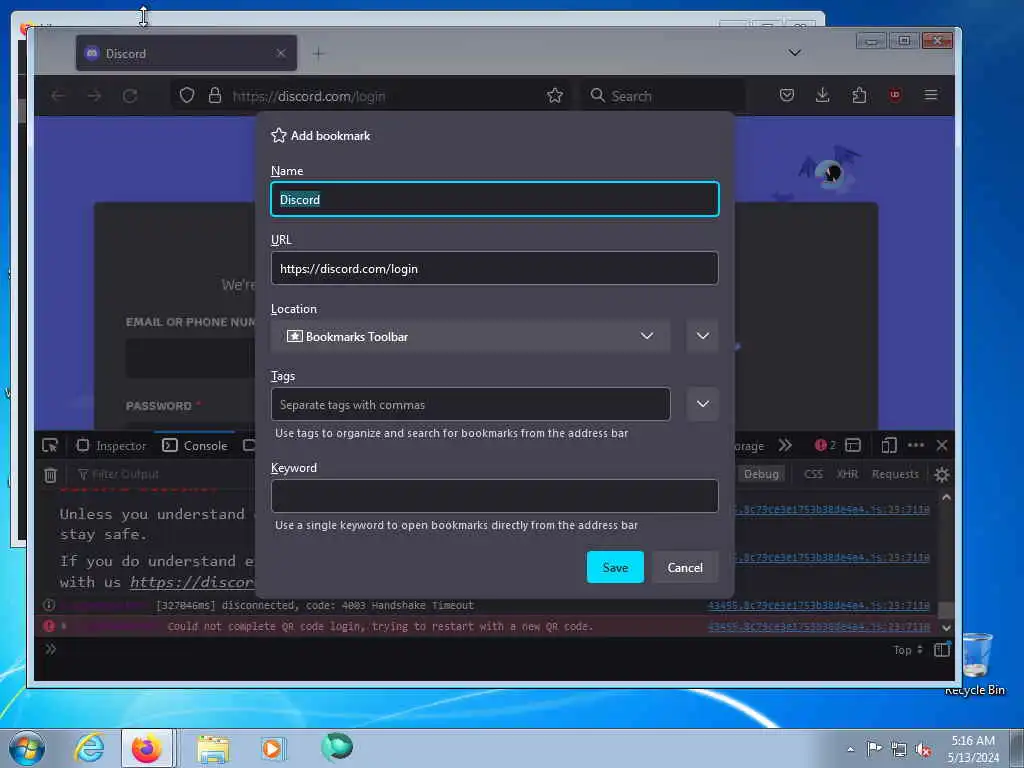This screenshot has width=1024, height=768.
Task: Click the Firefox taskbar icon
Action: 147,748
